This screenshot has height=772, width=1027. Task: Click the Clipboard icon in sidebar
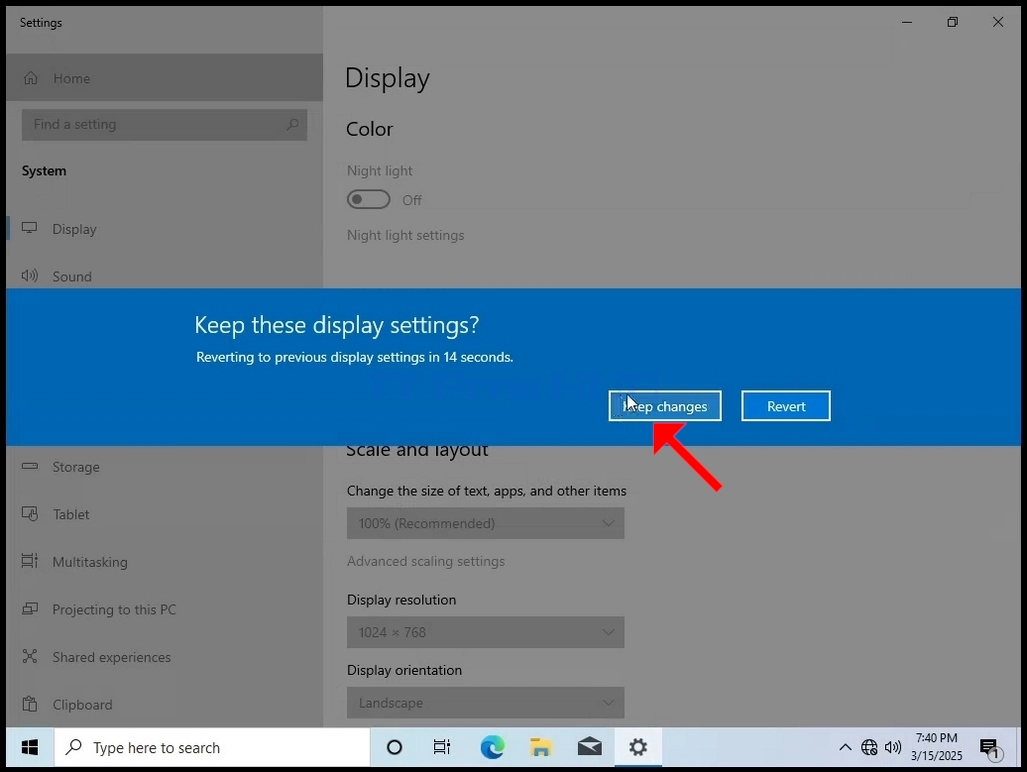29,704
